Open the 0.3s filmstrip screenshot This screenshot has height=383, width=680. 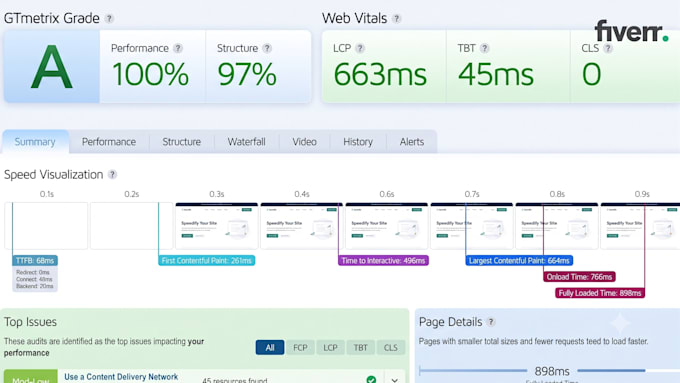click(x=216, y=226)
